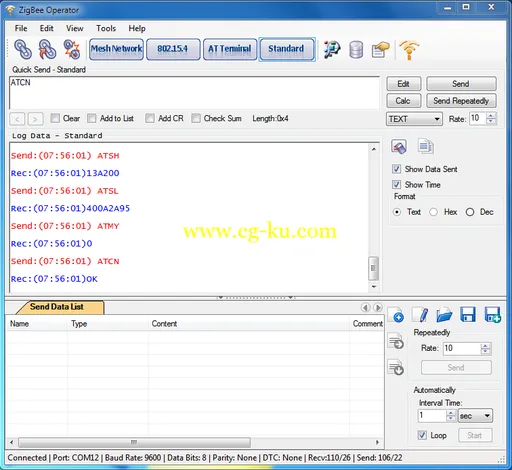Uncheck Show Data Sent
Screen dimensions: 512x470
396,169
